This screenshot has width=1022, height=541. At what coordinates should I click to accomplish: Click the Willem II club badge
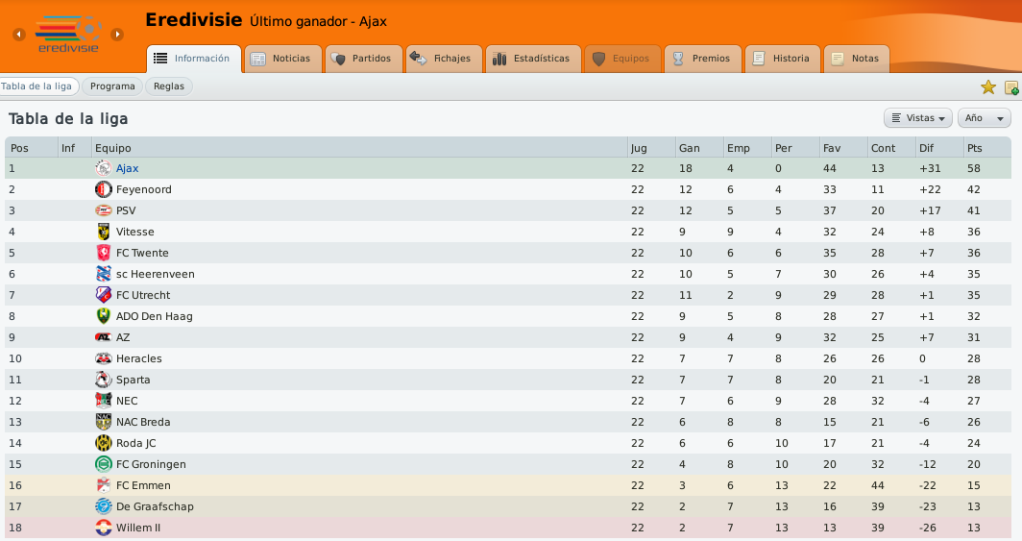tap(103, 528)
